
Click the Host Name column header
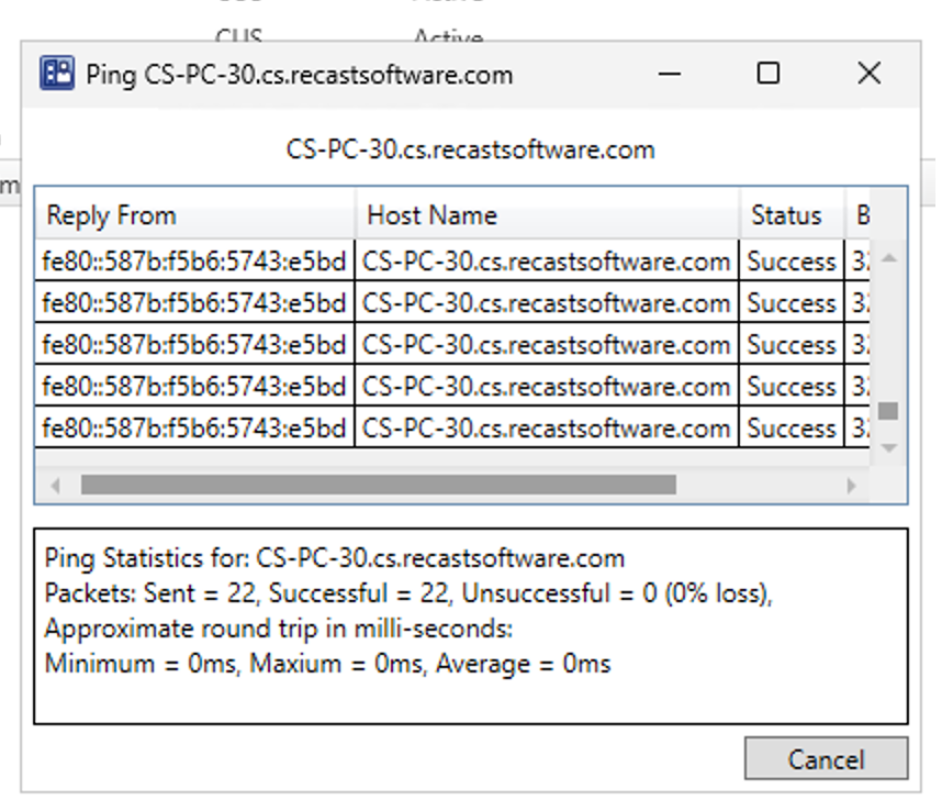click(547, 215)
